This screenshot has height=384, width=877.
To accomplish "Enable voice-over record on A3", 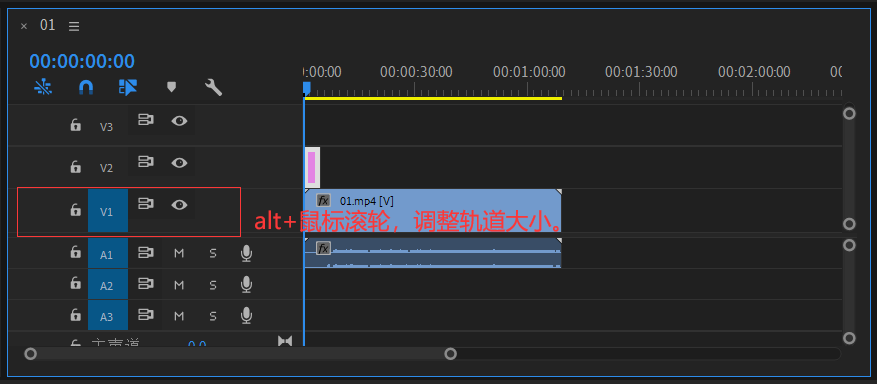I will pyautogui.click(x=246, y=316).
